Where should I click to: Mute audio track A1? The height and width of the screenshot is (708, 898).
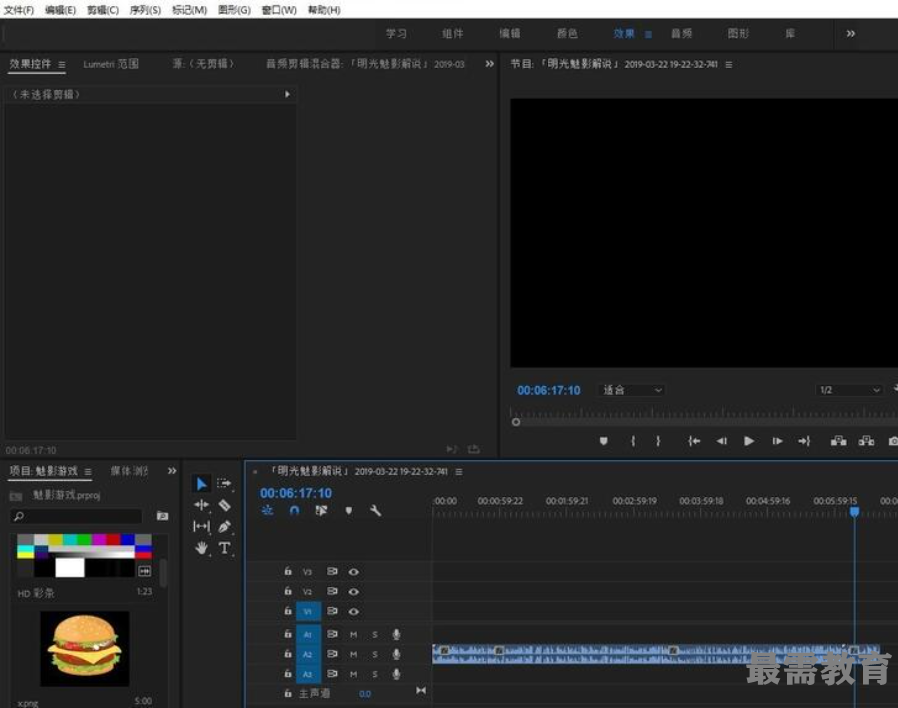[353, 634]
